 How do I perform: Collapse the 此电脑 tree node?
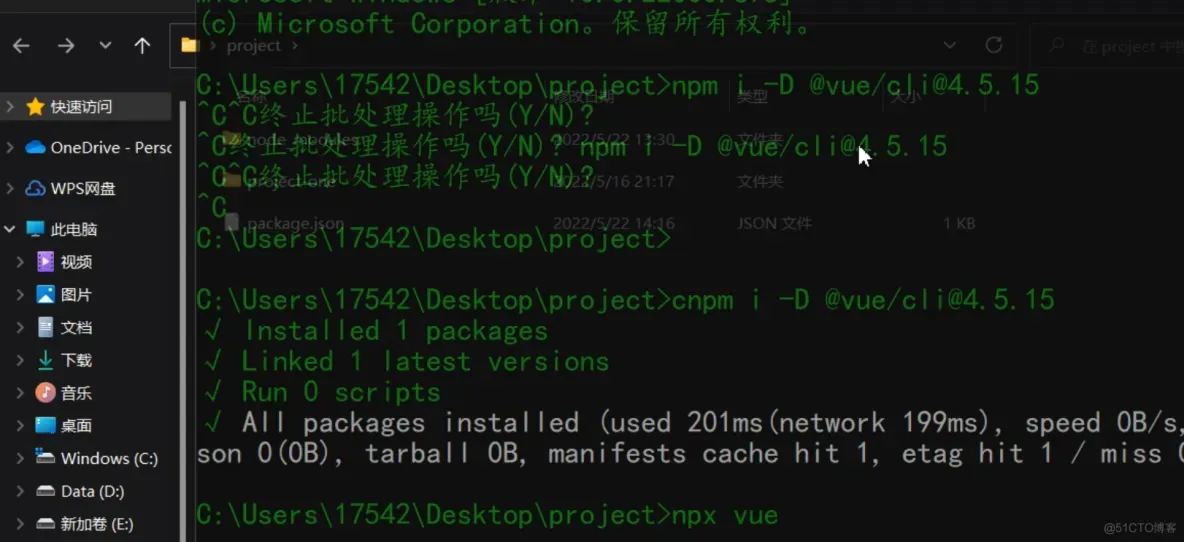coord(10,229)
